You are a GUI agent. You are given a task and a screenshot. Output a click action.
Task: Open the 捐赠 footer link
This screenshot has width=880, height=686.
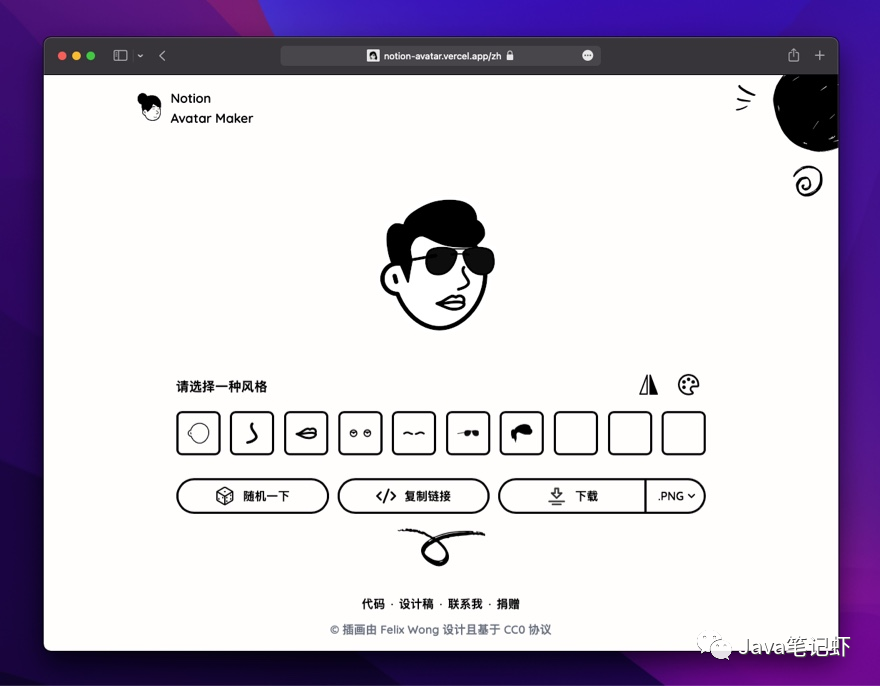pyautogui.click(x=508, y=604)
